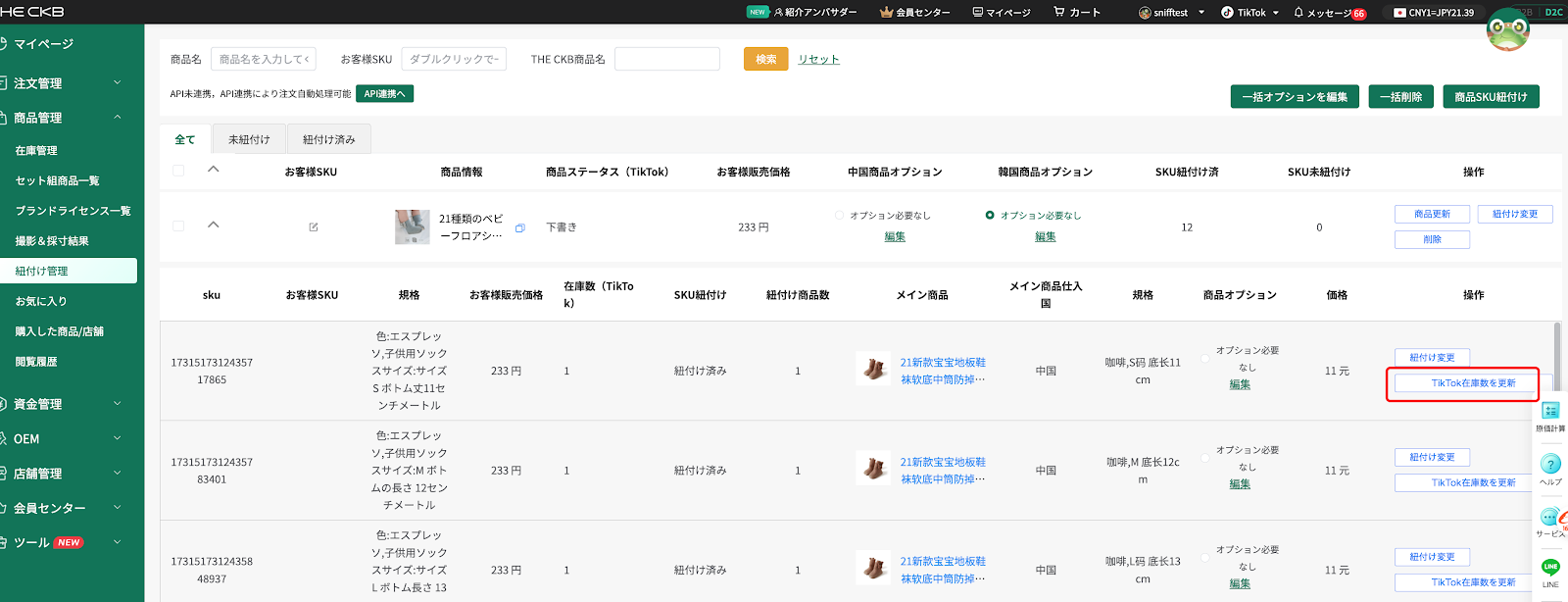Click the 商品SKU紐付け button

click(x=1491, y=97)
